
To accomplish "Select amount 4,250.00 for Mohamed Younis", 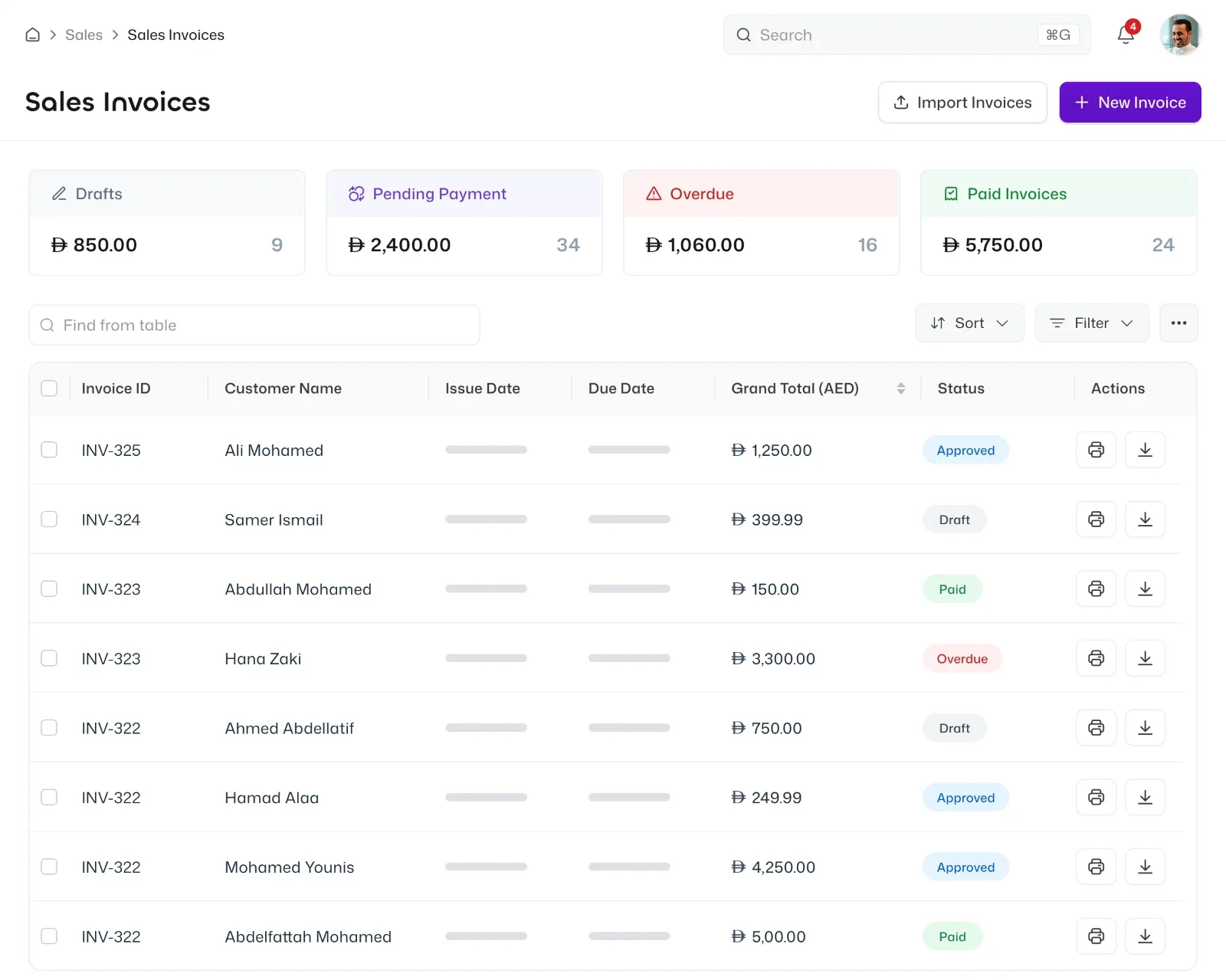I will coord(773,867).
